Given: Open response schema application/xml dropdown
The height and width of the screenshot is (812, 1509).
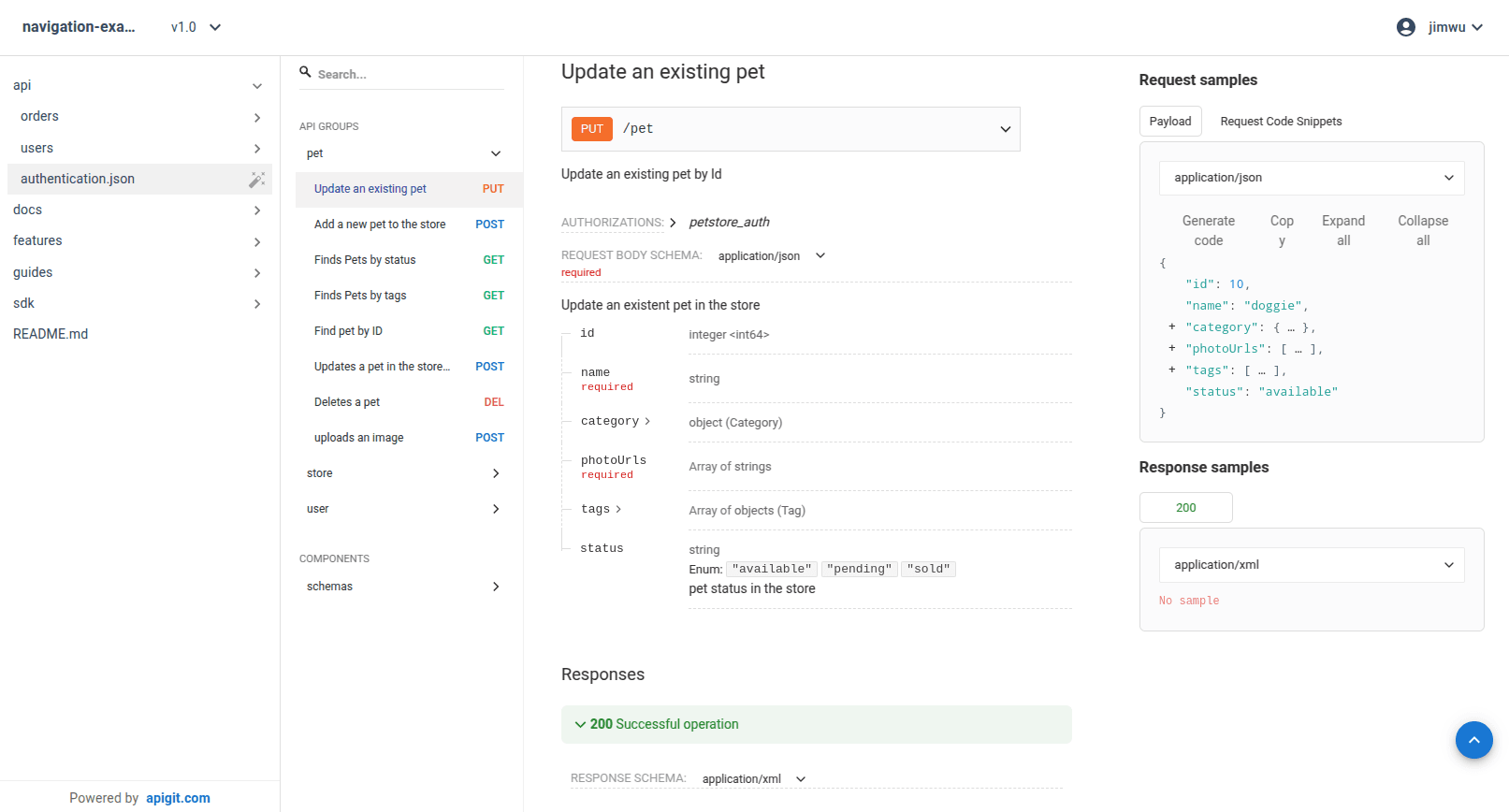Looking at the screenshot, I should [x=754, y=778].
